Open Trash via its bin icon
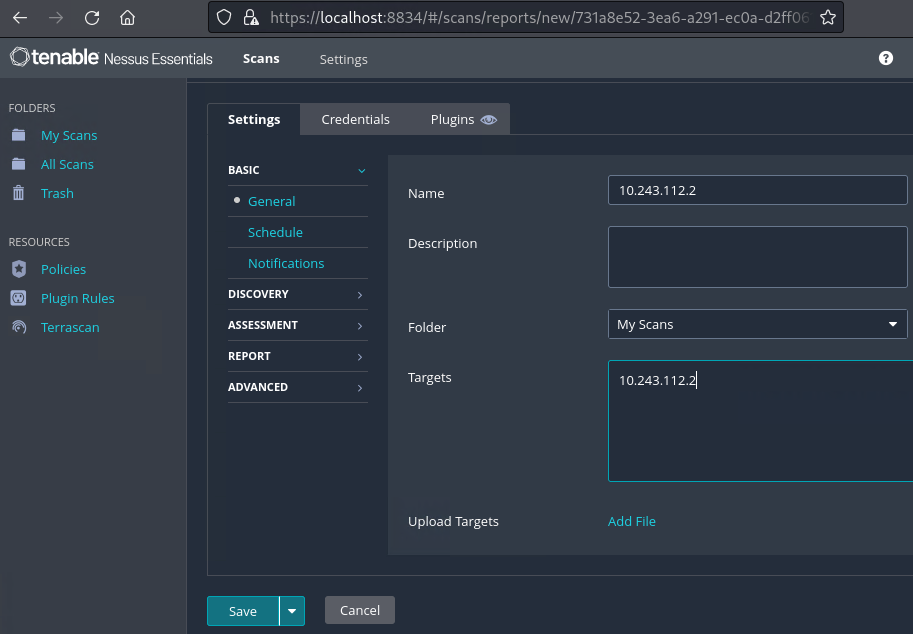This screenshot has height=634, width=913. point(18,193)
